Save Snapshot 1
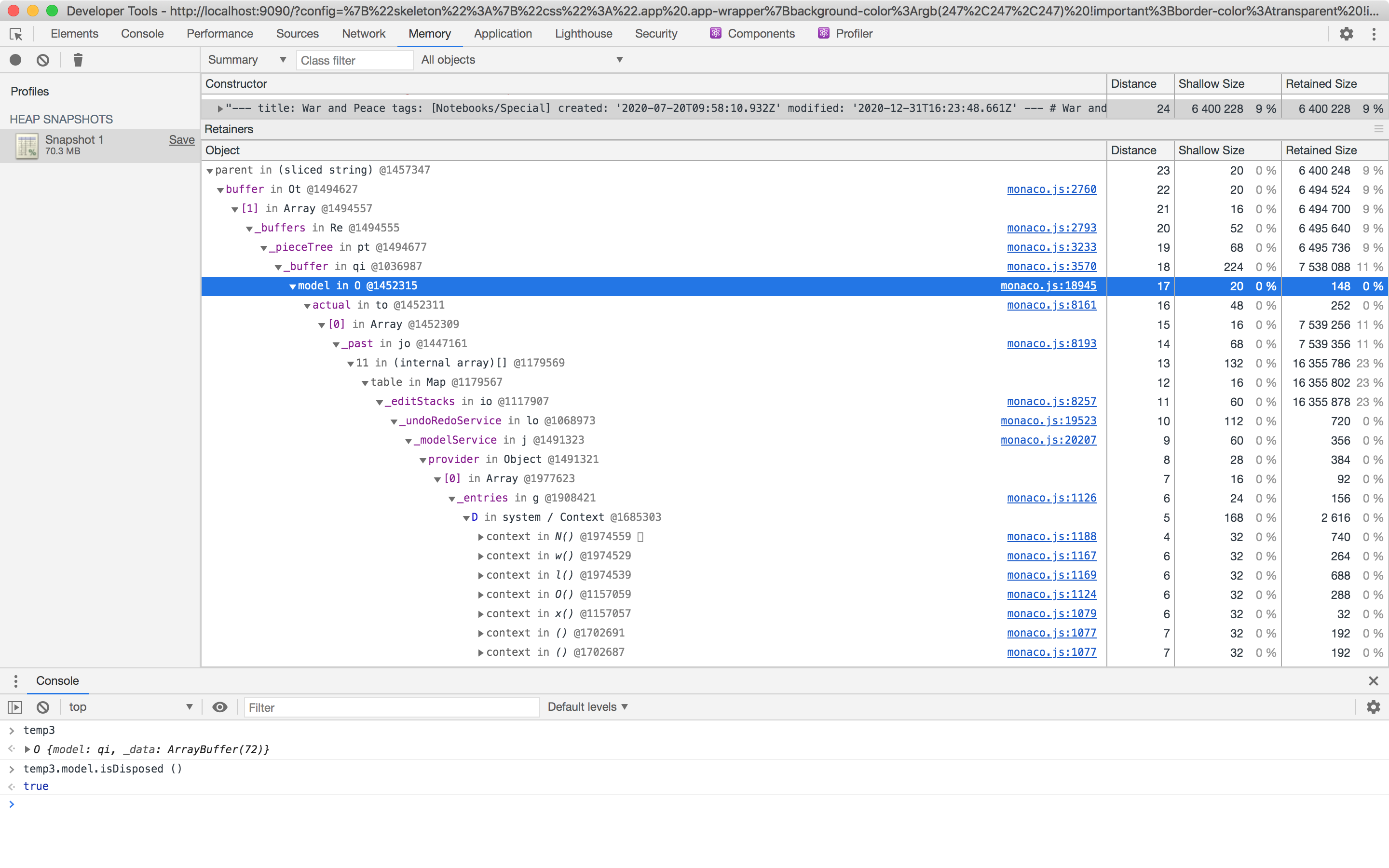 click(x=181, y=139)
